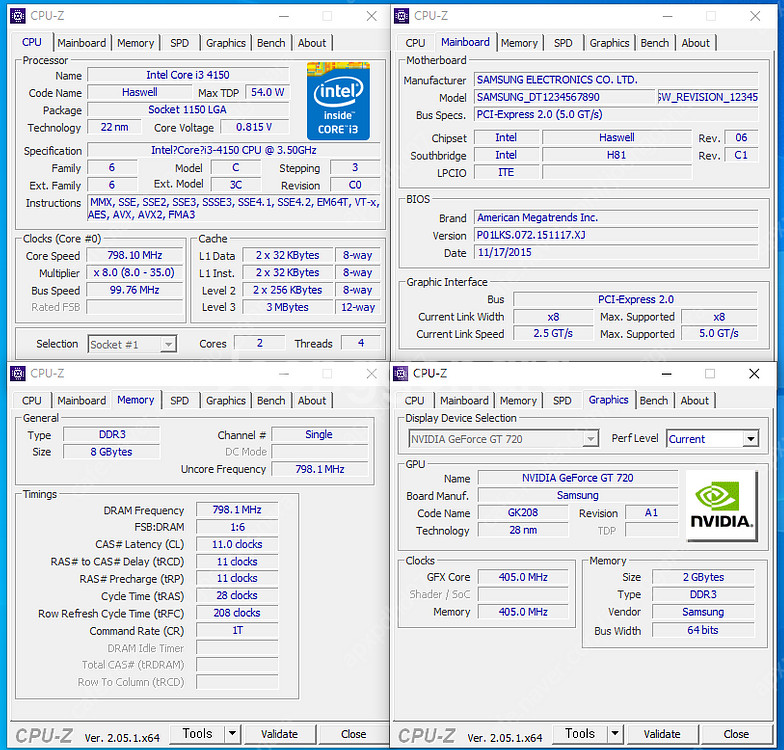Choose SPD tab in the Graphics tab window
784x750 pixels.
562,400
